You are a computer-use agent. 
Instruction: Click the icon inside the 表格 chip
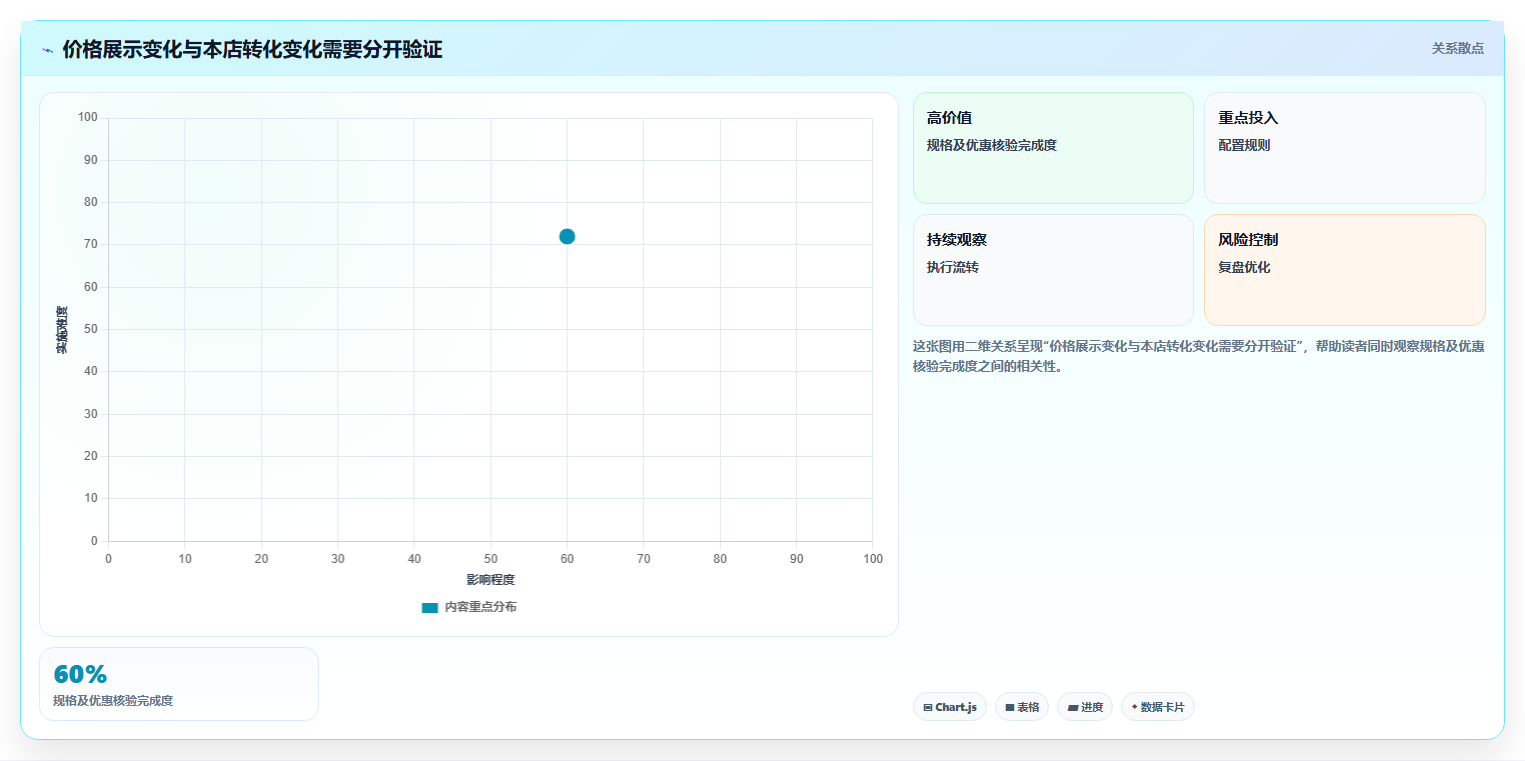(1010, 707)
